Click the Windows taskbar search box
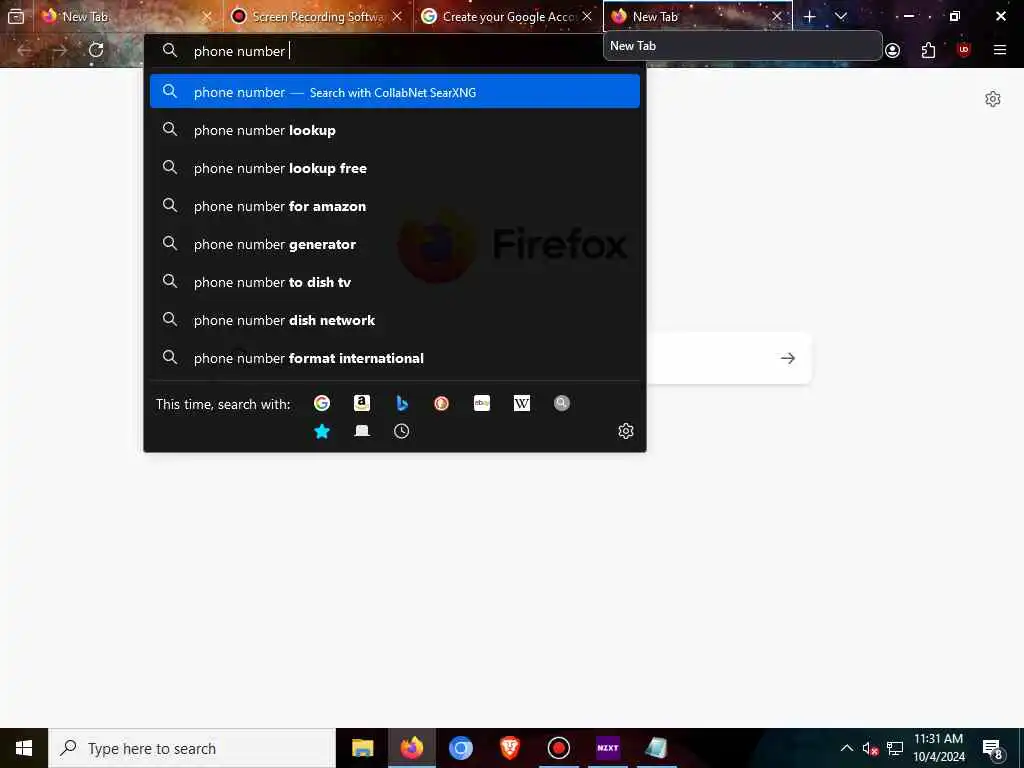This screenshot has width=1024, height=768. click(192, 748)
